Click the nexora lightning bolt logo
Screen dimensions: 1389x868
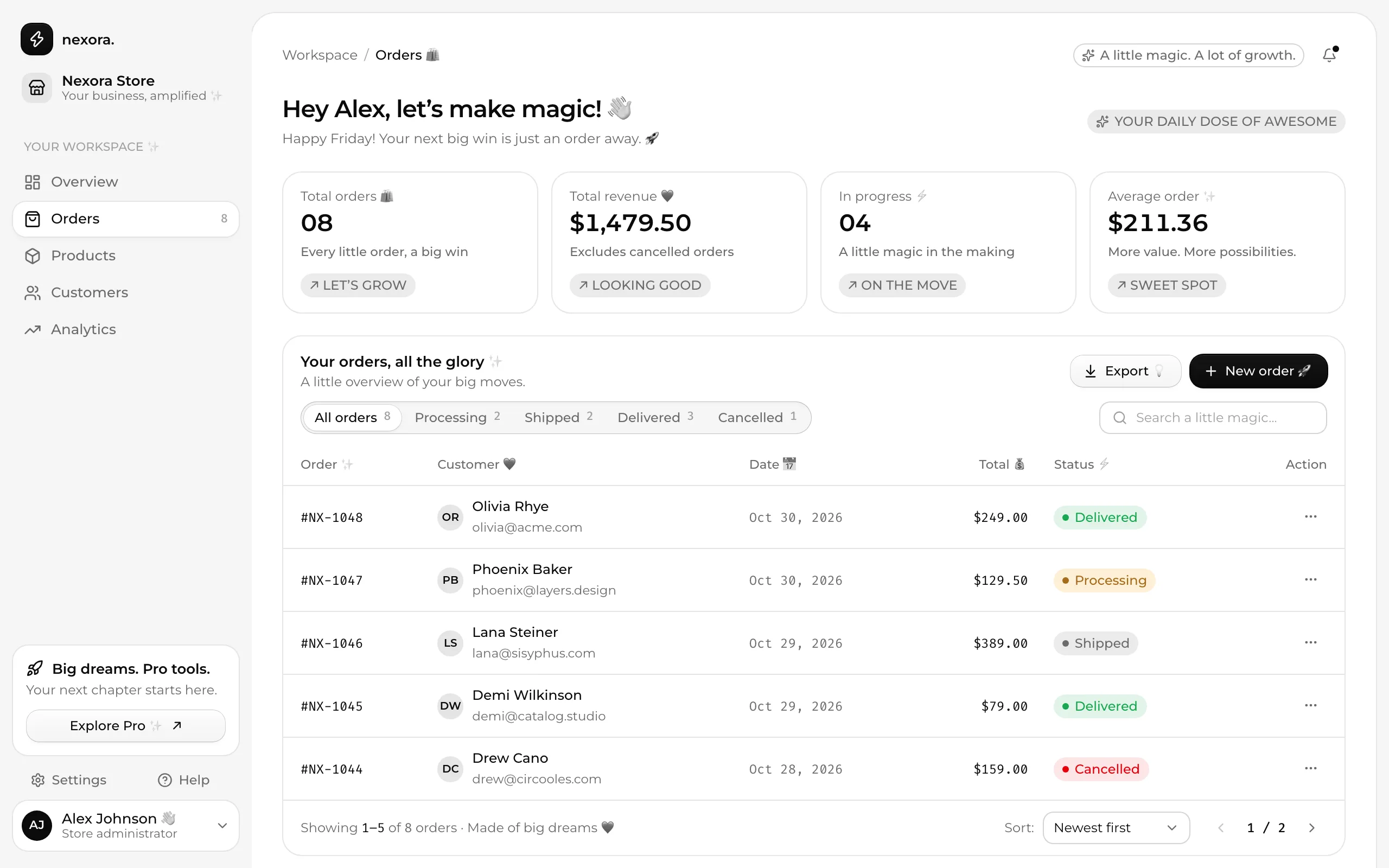click(x=37, y=39)
